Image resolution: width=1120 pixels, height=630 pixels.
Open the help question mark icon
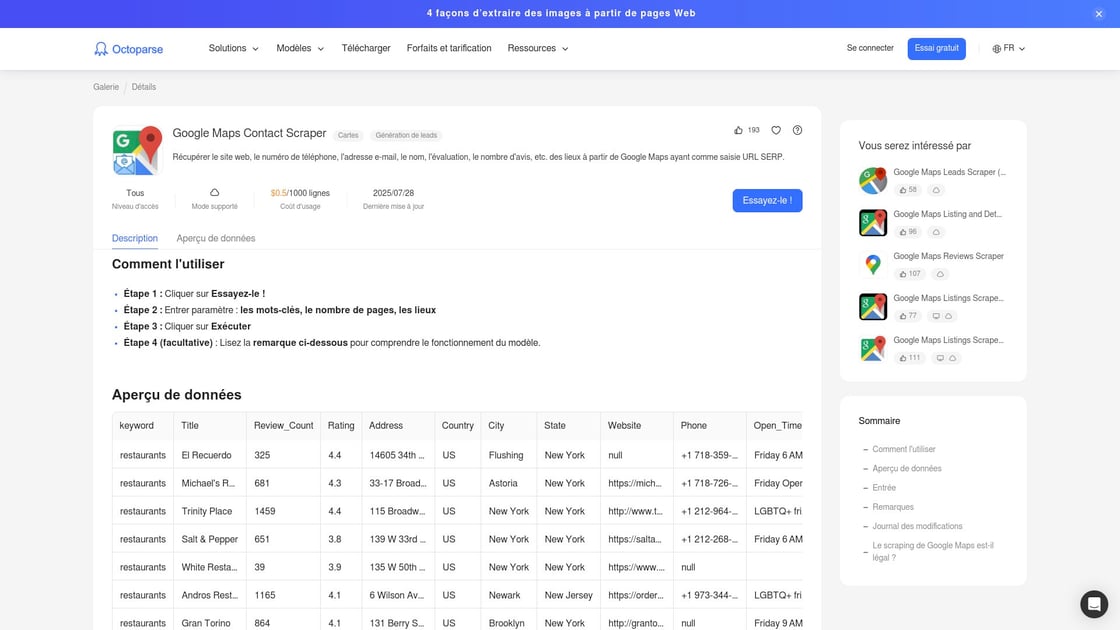797,130
